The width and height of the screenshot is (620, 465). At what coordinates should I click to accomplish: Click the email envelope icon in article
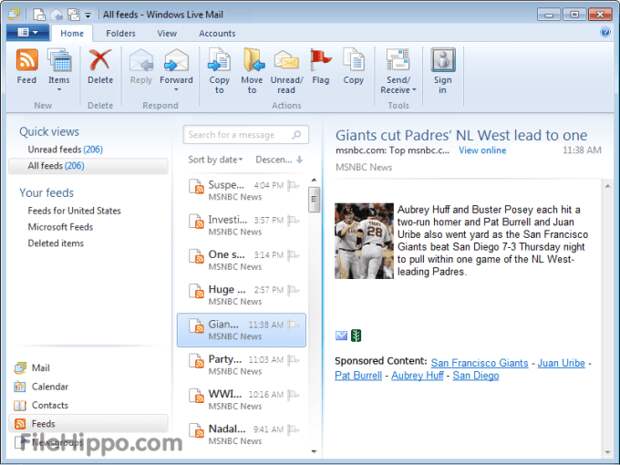(x=341, y=336)
